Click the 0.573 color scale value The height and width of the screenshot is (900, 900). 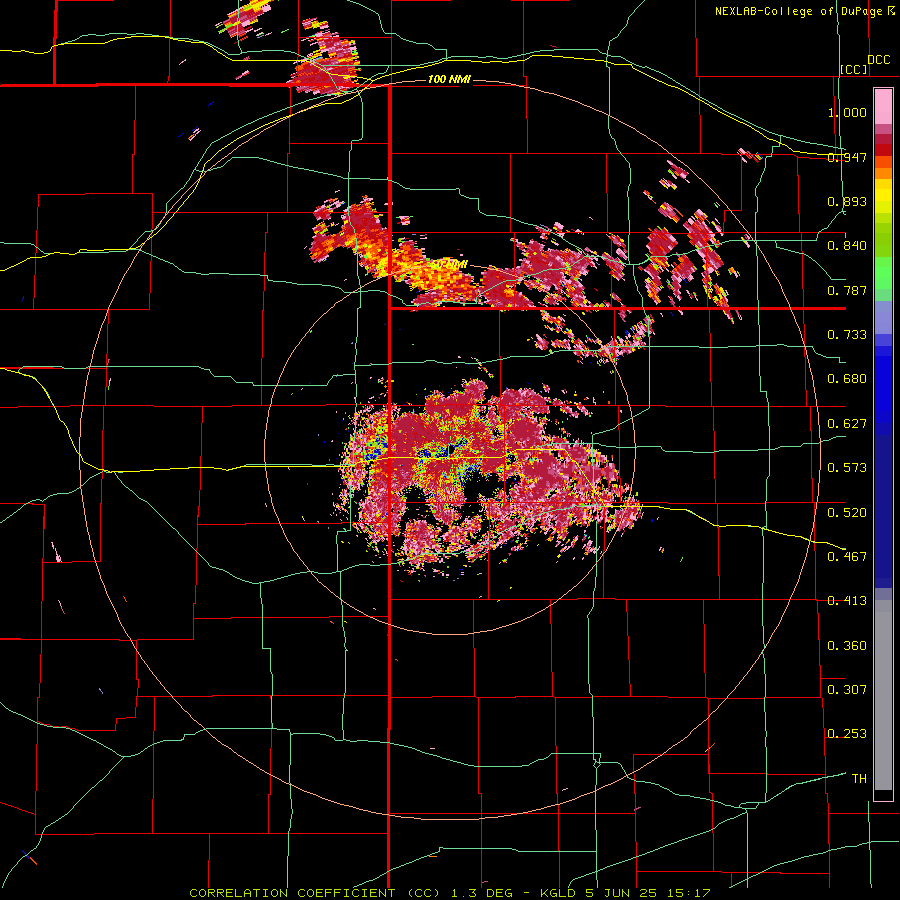[x=847, y=468]
